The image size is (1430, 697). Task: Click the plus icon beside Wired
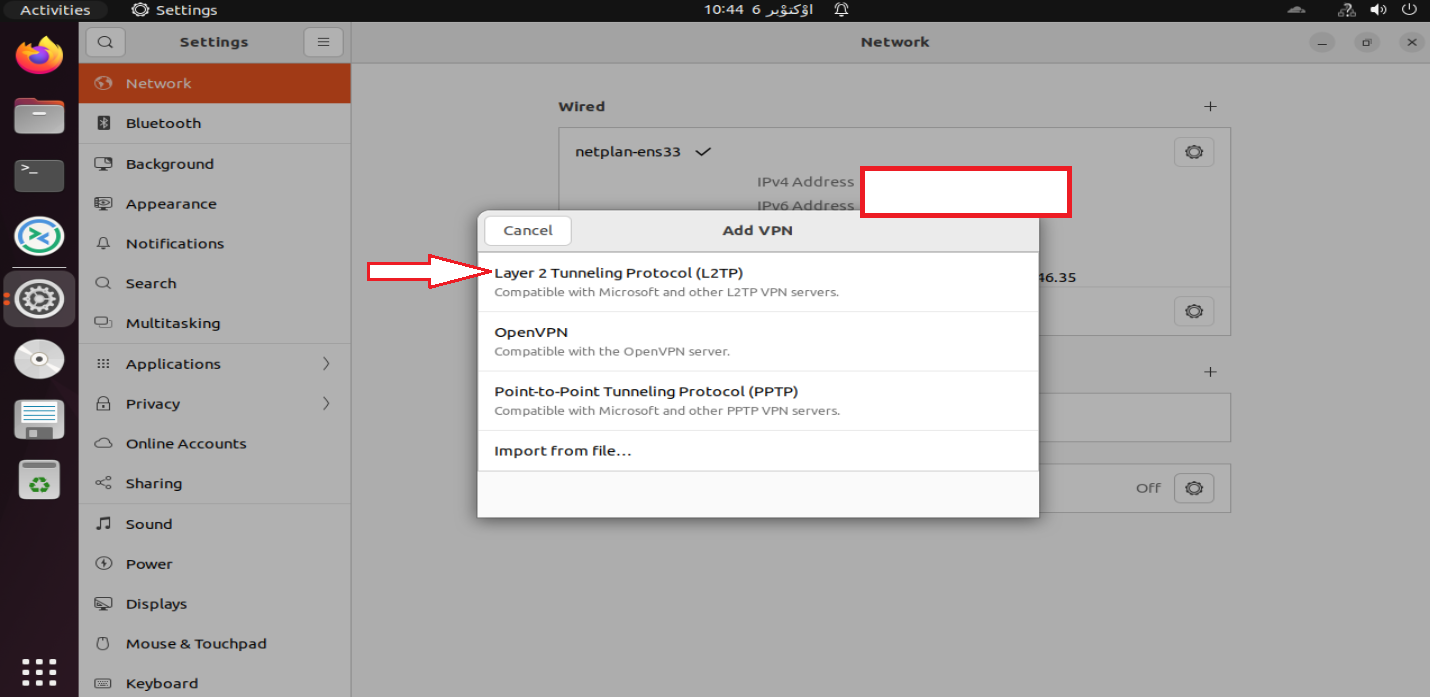click(x=1210, y=106)
